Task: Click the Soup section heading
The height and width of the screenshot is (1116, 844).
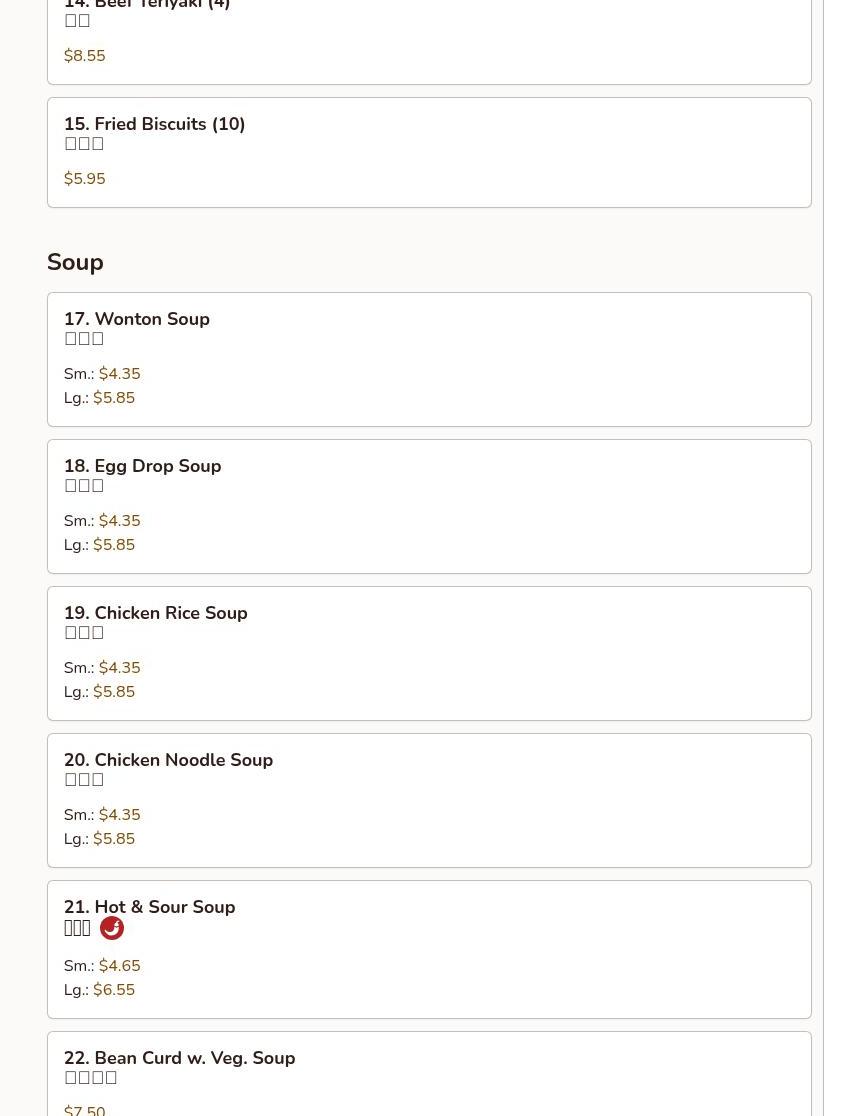Action: click(75, 262)
